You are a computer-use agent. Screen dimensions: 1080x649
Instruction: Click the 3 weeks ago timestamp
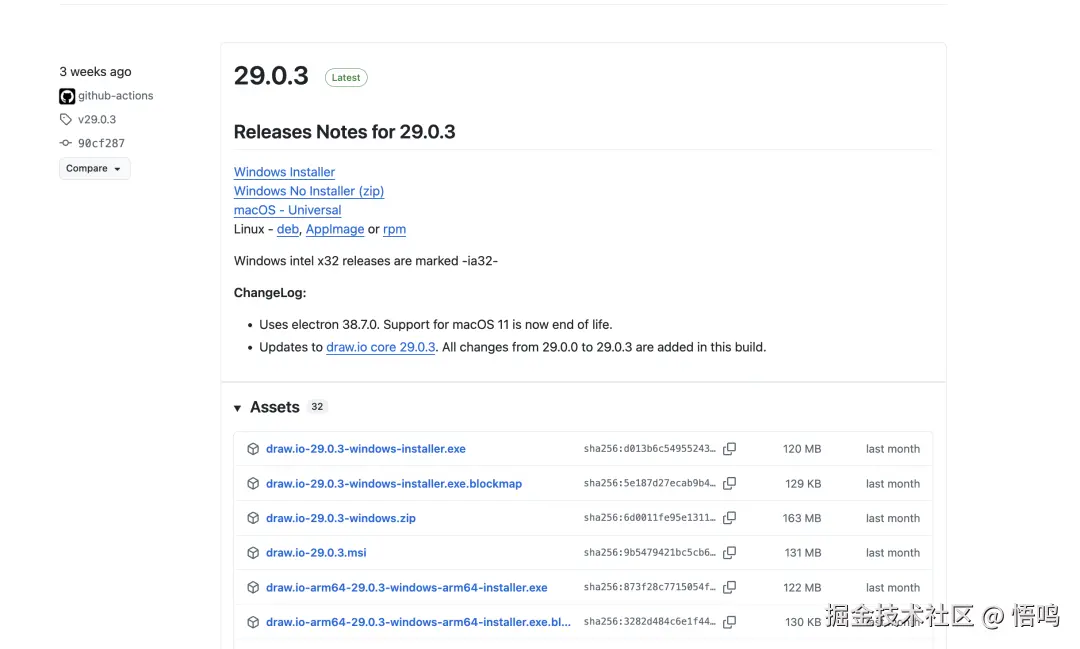95,72
